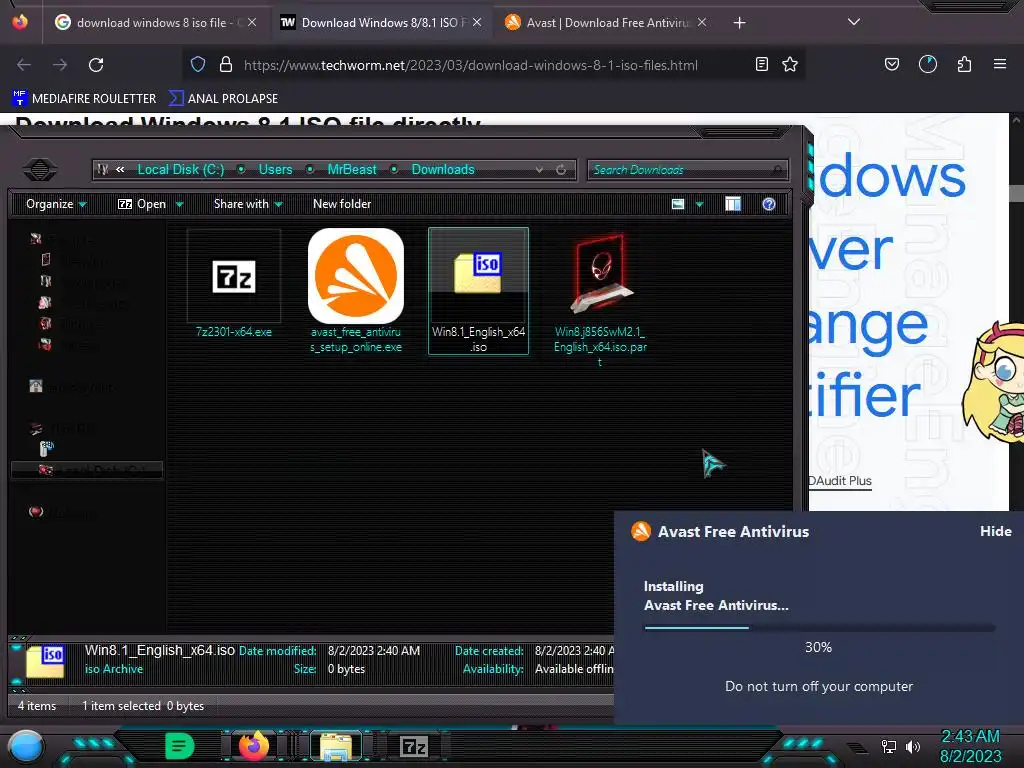The image size is (1024, 768).
Task: Click Open in the Explorer toolbar
Action: (142, 204)
